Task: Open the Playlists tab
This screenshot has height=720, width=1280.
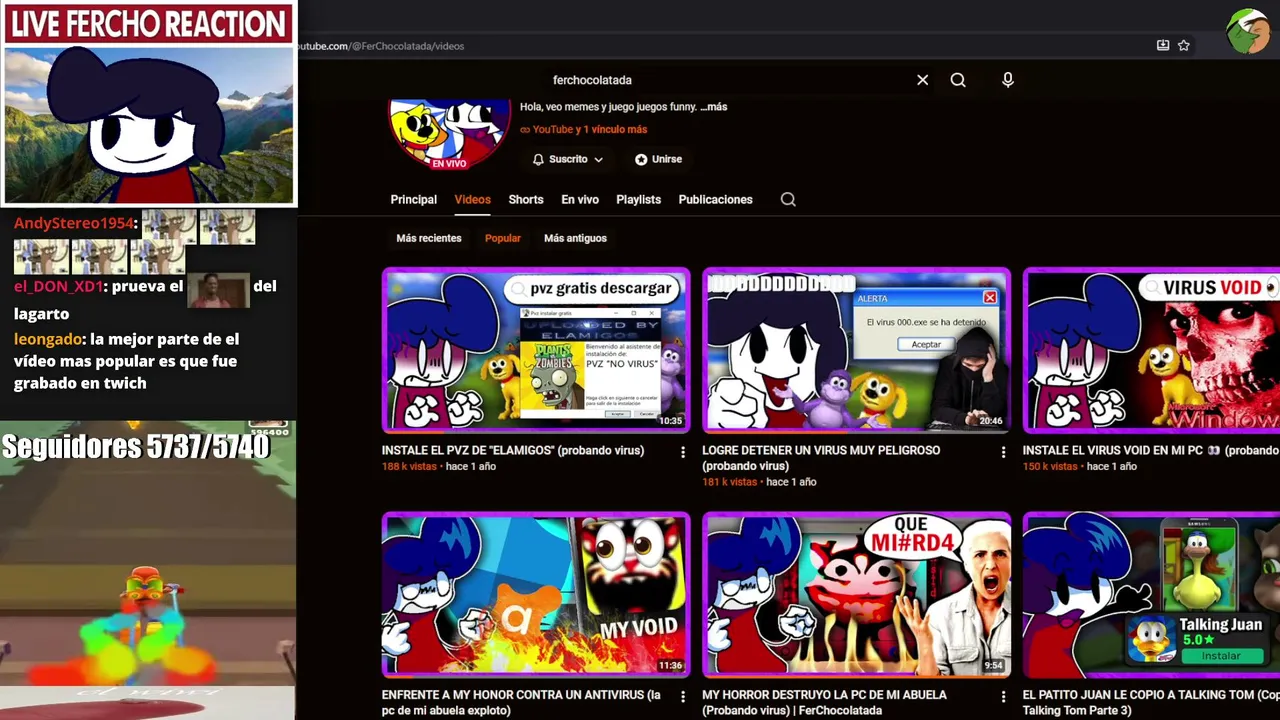Action: (638, 199)
